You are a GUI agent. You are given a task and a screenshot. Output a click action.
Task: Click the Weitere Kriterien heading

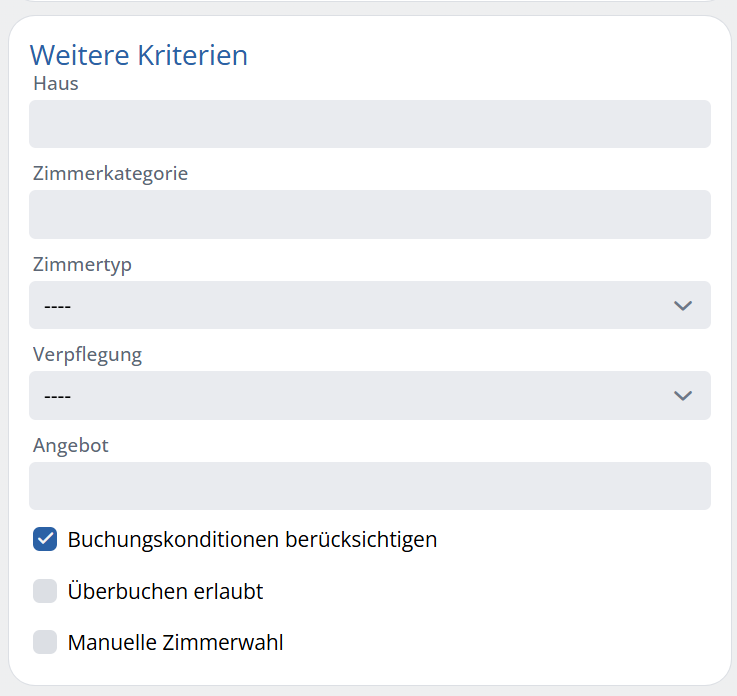click(x=139, y=55)
